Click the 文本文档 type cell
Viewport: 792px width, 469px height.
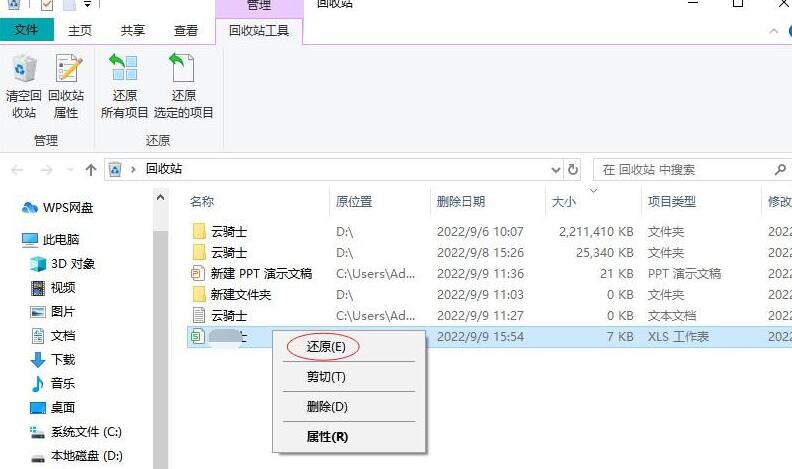672,316
